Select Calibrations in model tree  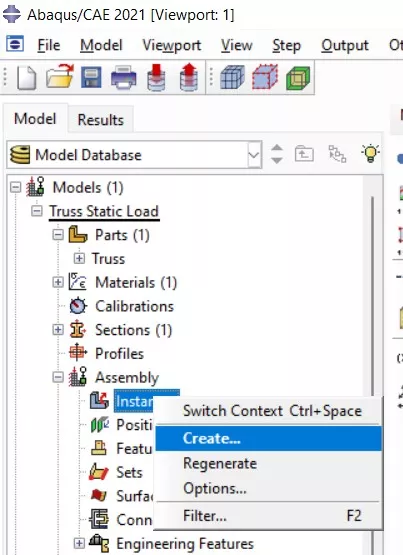click(x=134, y=306)
